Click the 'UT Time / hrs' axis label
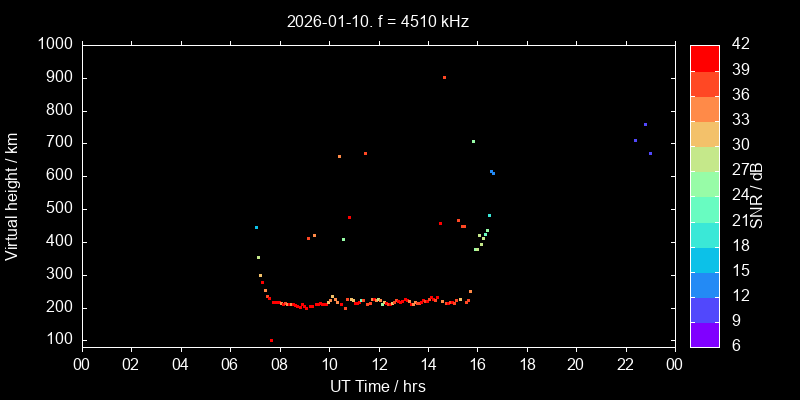 (377, 385)
